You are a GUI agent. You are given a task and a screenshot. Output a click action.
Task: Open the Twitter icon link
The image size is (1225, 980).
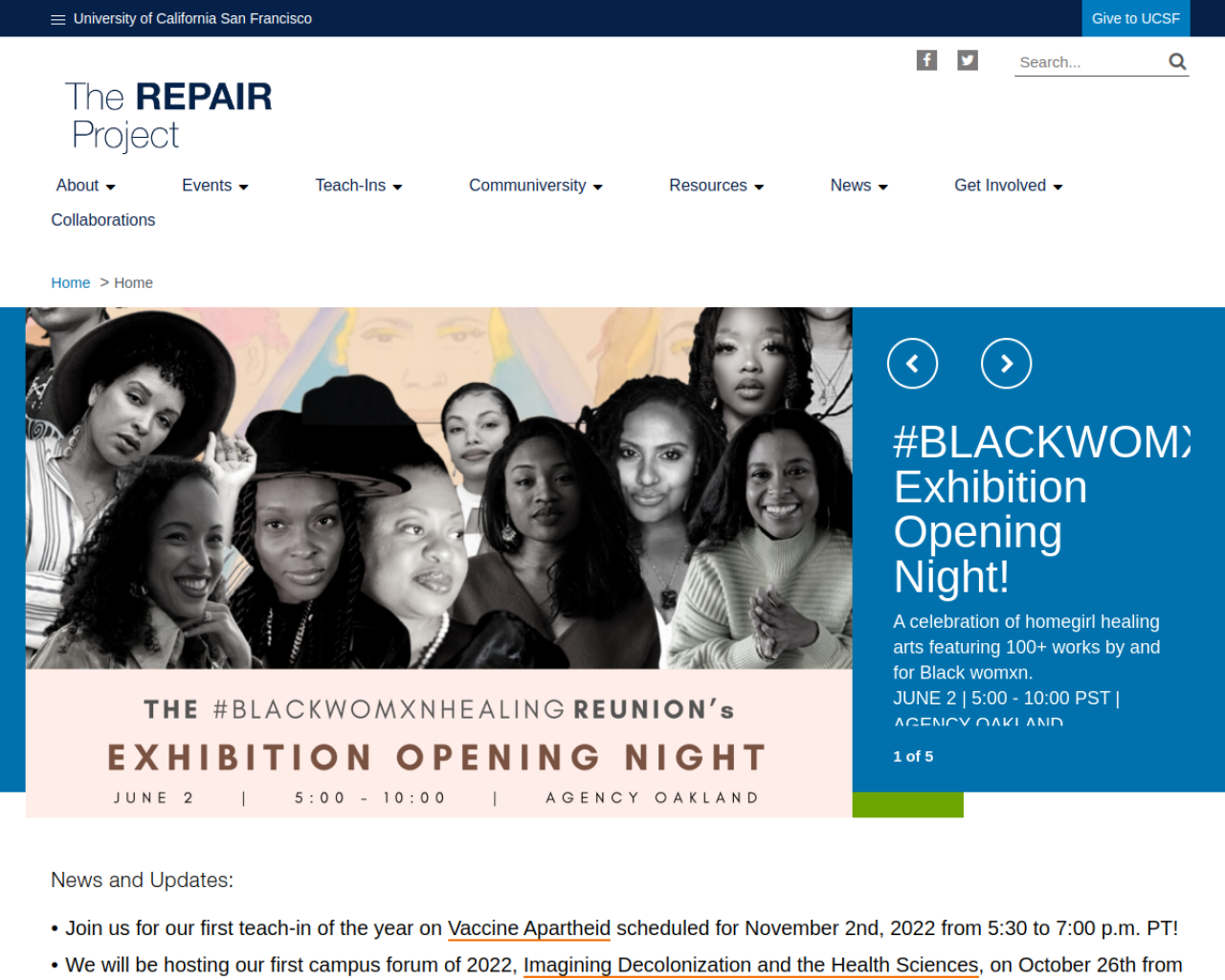point(968,60)
